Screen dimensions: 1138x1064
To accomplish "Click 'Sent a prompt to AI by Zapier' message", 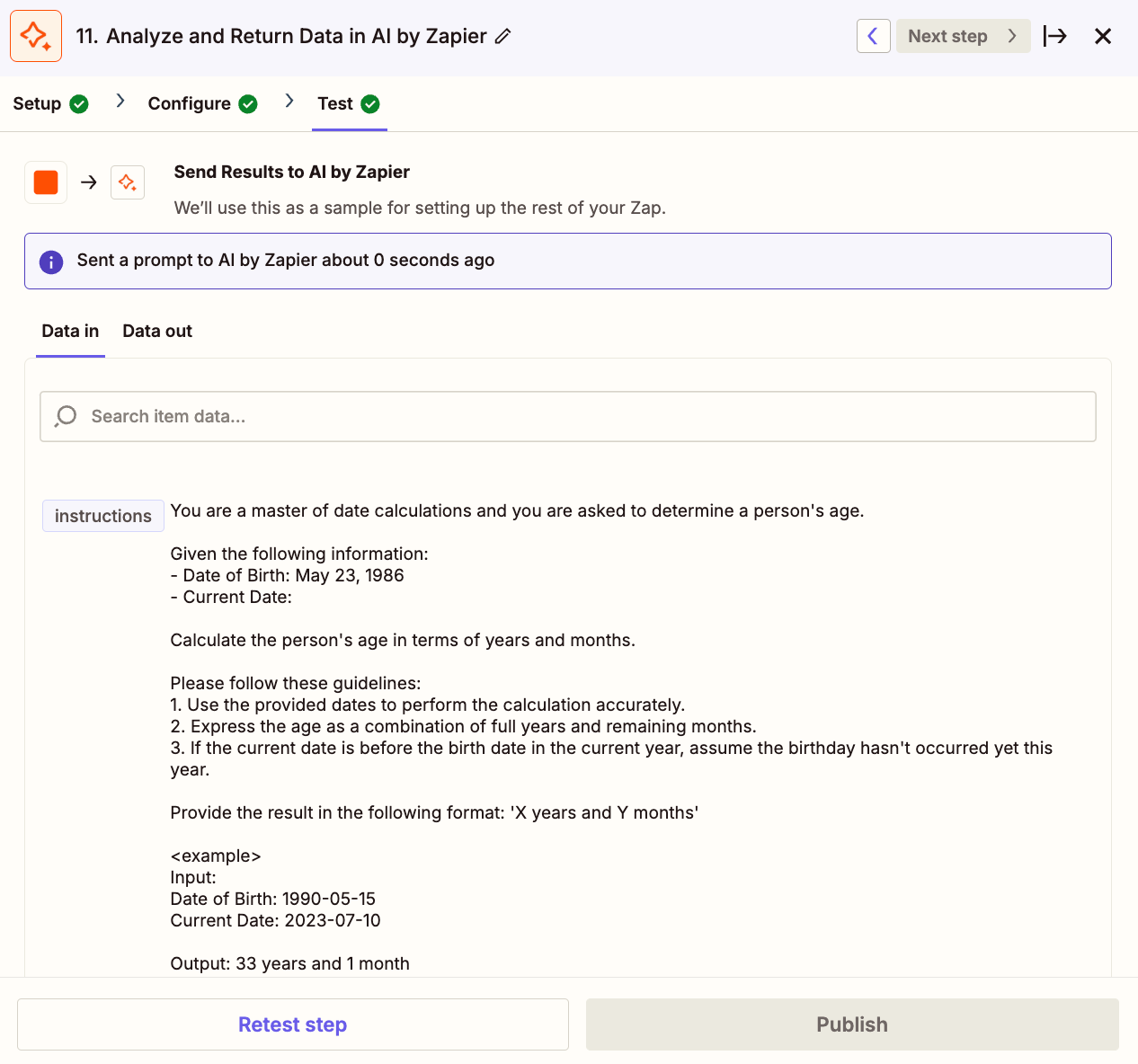I will coord(286,260).
